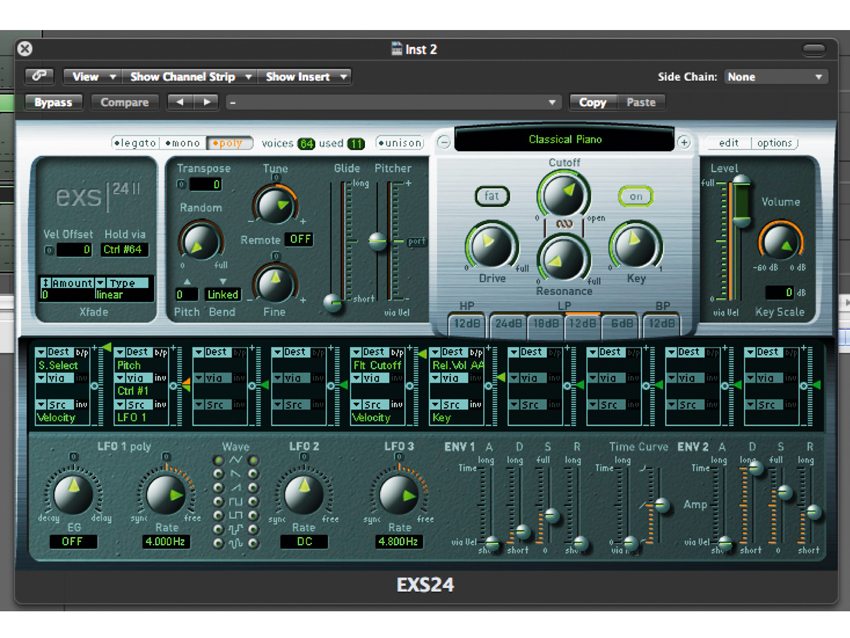Toggle Src inv on Pitch modulation slot

(x=160, y=404)
